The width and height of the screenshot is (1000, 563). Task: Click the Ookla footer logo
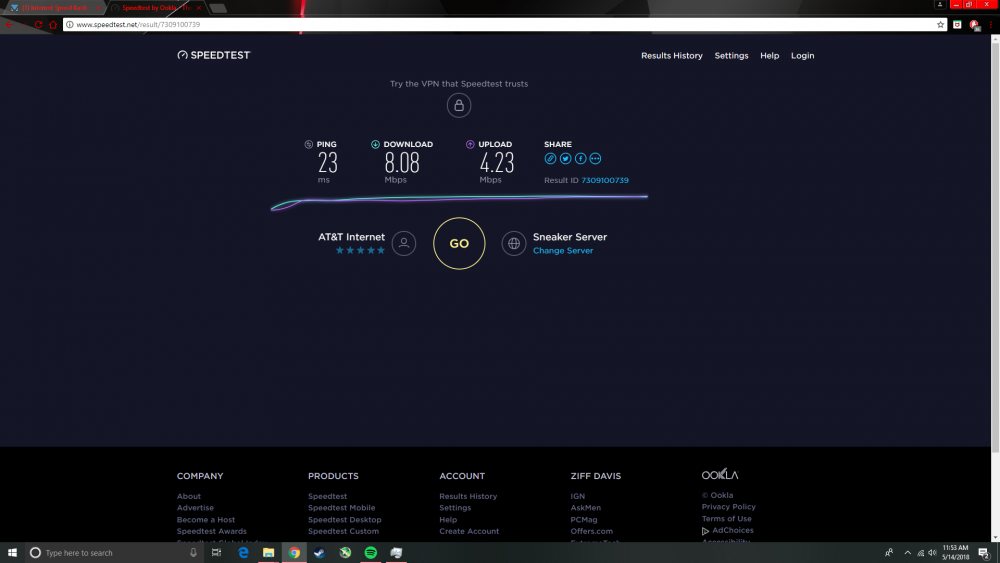(720, 474)
